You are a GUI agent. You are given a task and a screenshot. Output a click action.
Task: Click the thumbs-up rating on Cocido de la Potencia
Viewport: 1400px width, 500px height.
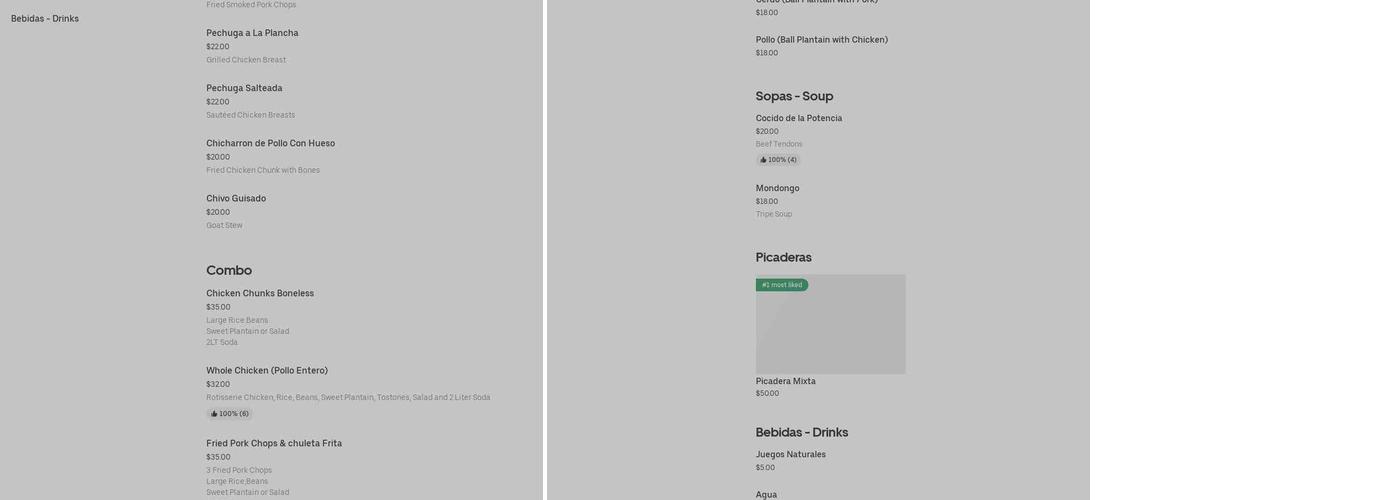tap(778, 160)
